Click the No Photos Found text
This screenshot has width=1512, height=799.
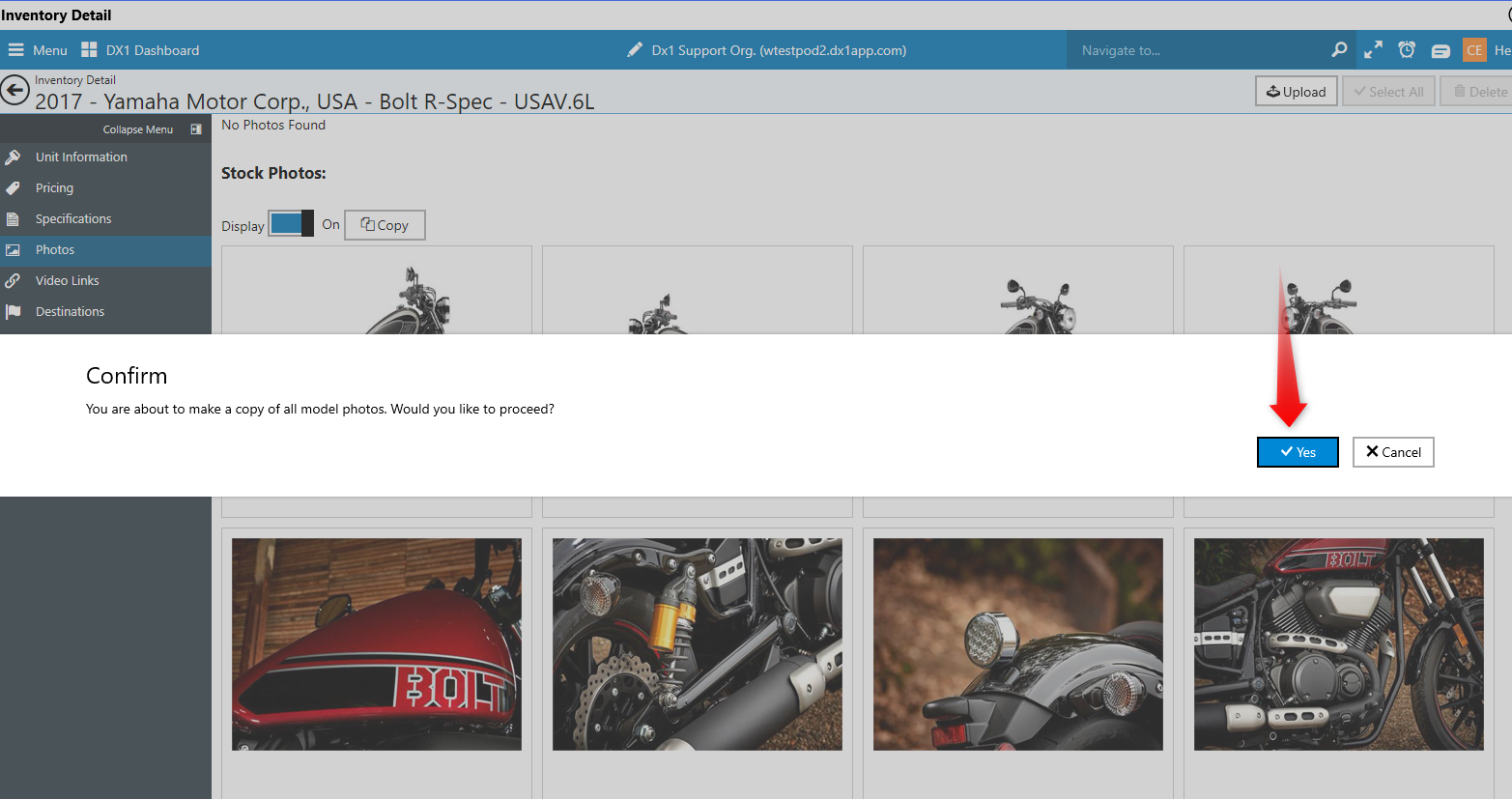(x=273, y=125)
